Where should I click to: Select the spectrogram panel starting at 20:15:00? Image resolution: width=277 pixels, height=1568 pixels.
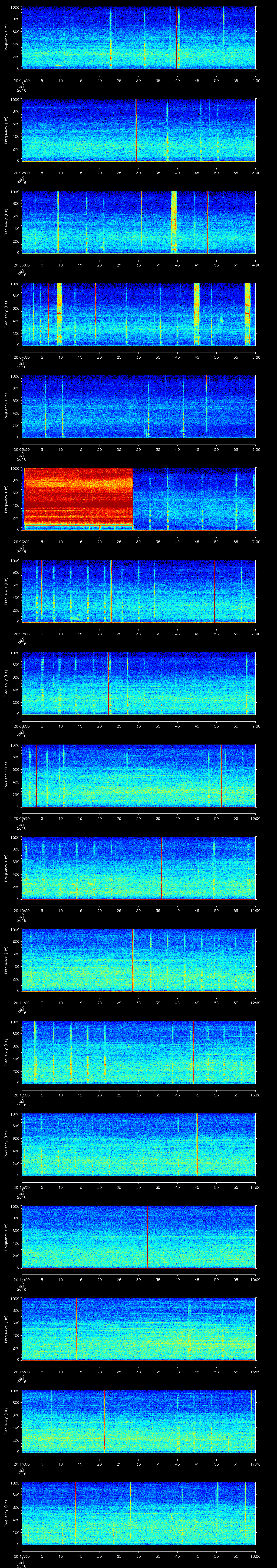pyautogui.click(x=138, y=1329)
